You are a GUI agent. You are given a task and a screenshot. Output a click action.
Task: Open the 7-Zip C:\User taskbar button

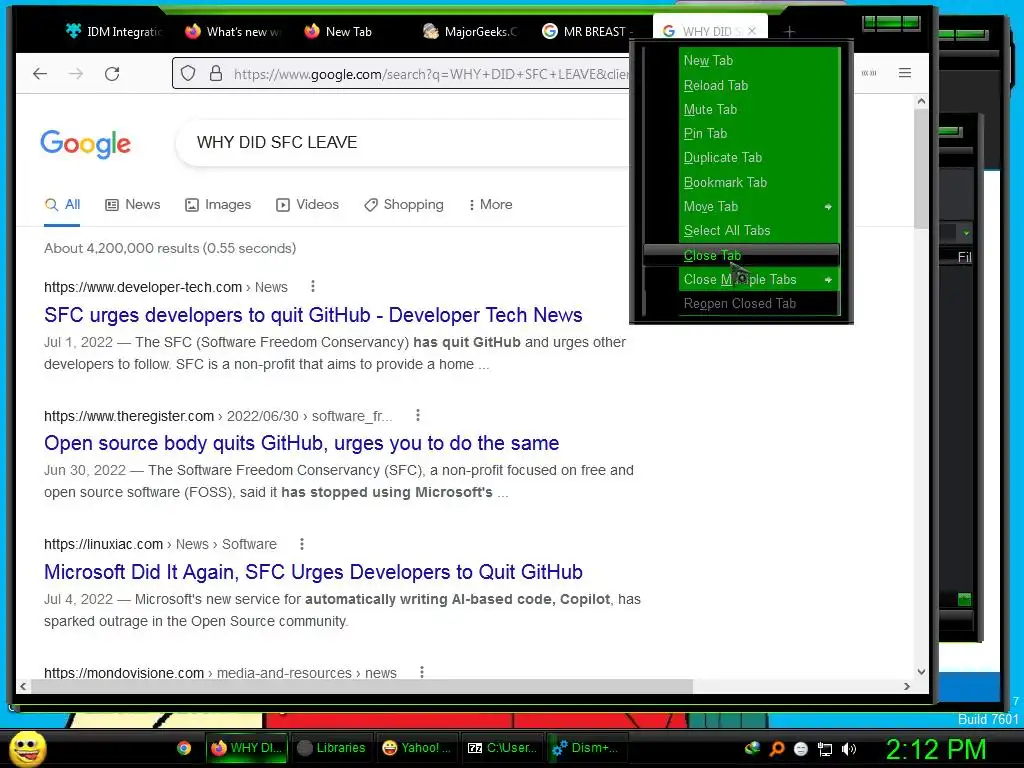point(502,748)
